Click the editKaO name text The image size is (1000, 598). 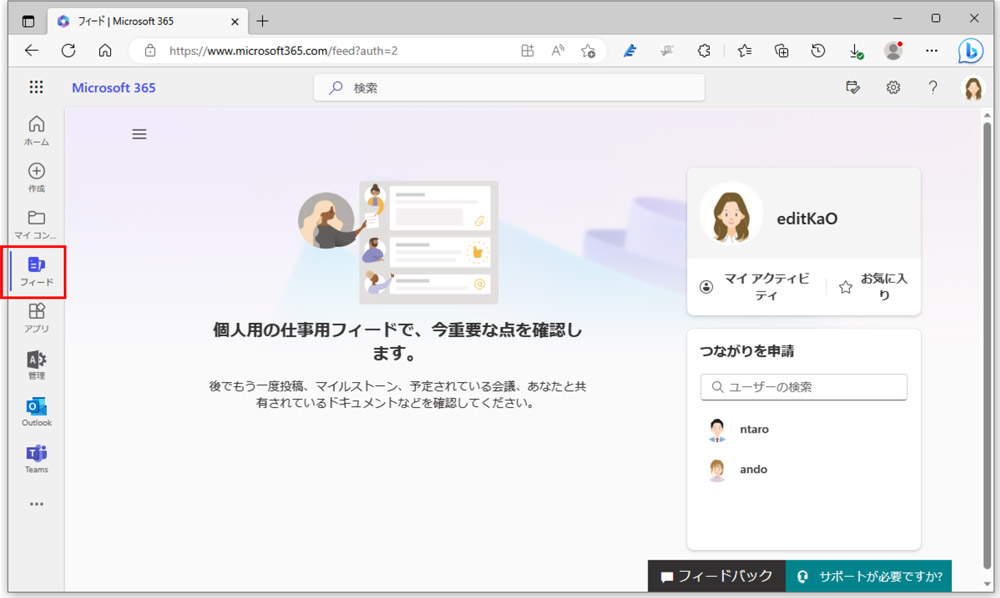807,219
